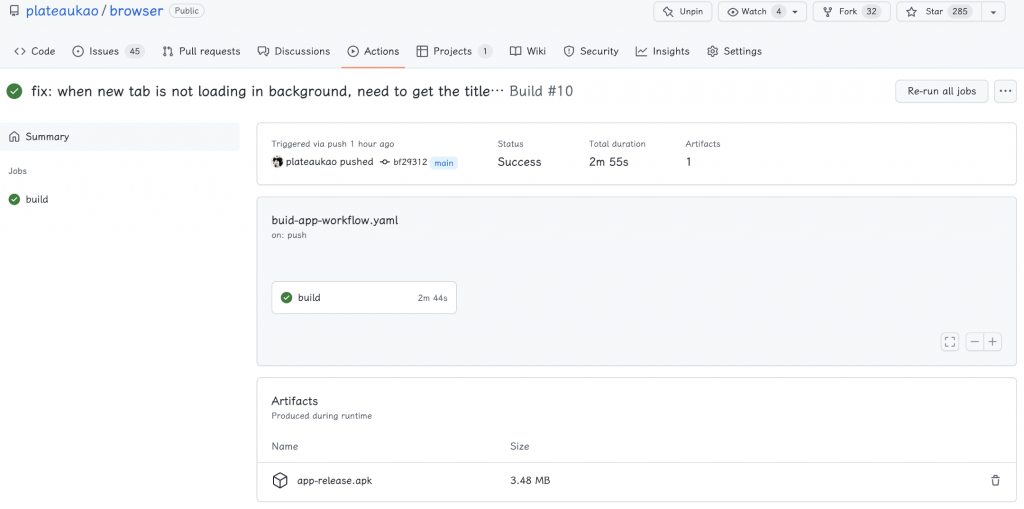Select the build job in sidebar
The image size is (1024, 509).
coord(37,199)
